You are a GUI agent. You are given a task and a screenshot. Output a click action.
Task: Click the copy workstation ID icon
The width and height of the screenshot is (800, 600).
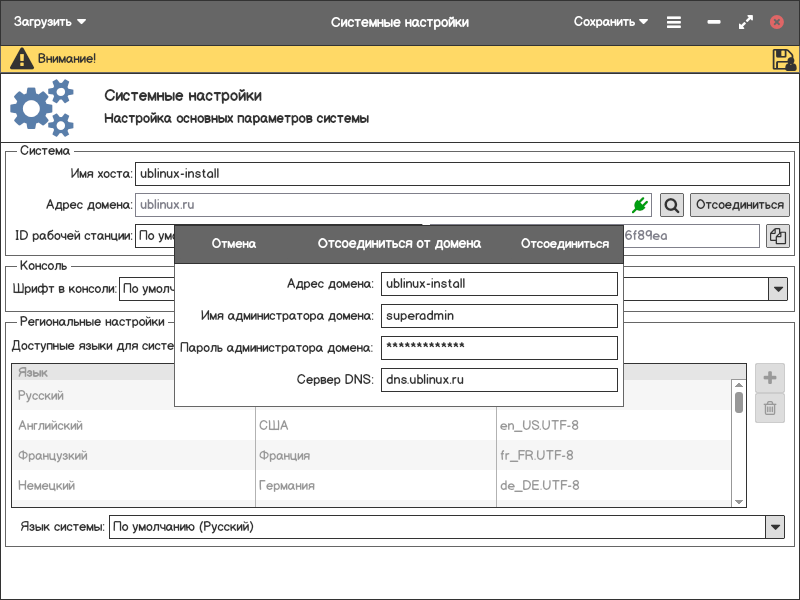777,236
